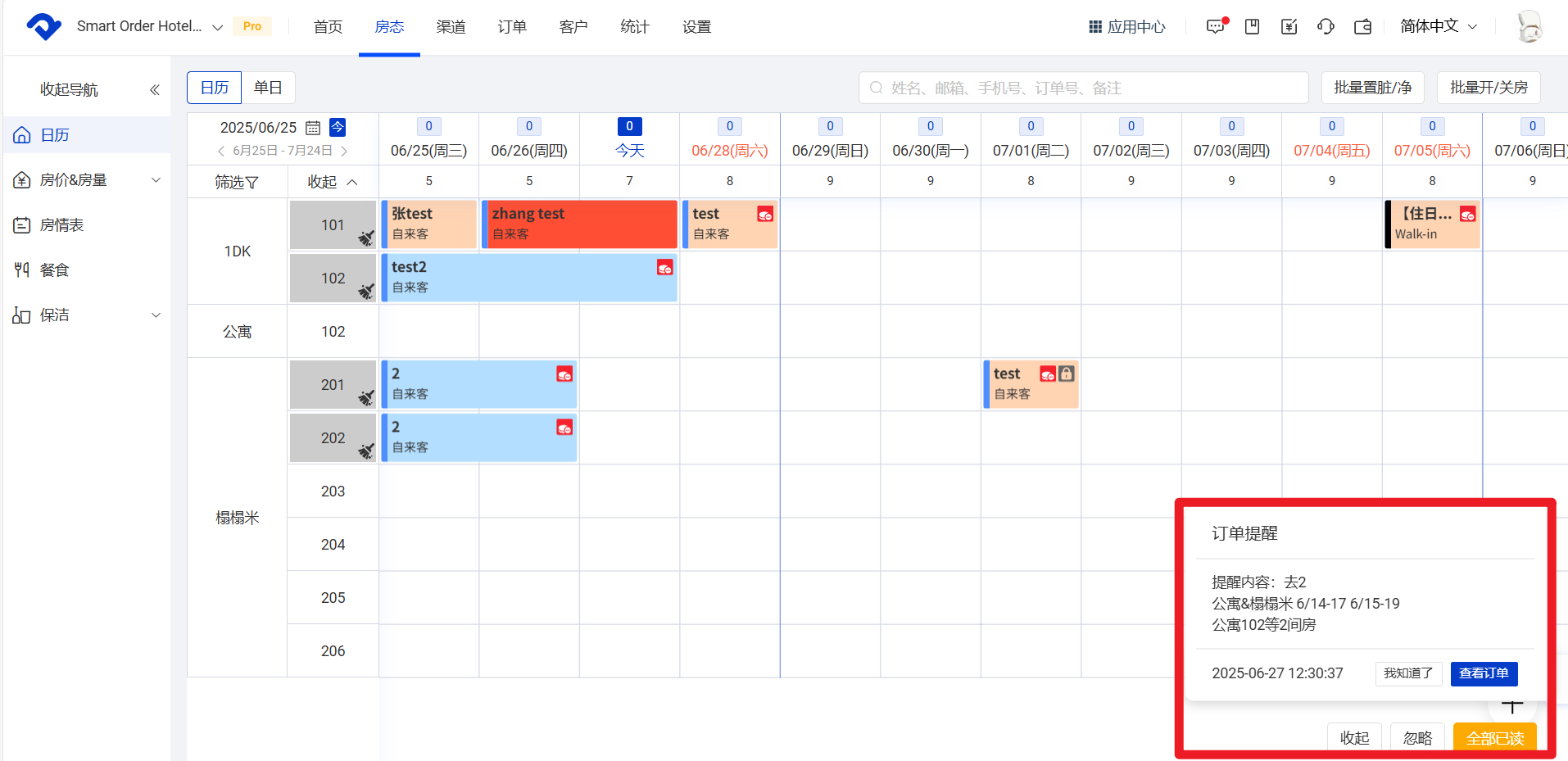This screenshot has width=1568, height=761.
Task: Switch to 日历 calendar view toggle
Action: tap(215, 88)
